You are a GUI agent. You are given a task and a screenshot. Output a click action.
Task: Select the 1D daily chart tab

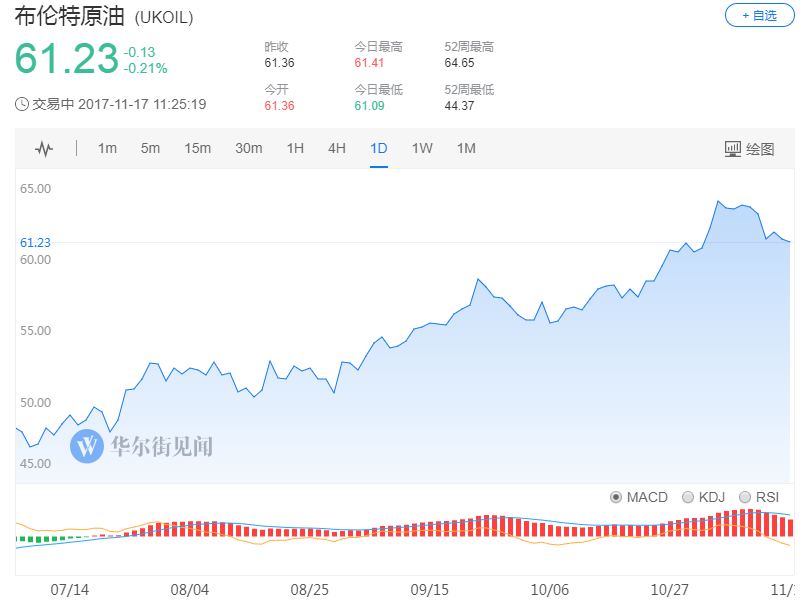pos(379,149)
